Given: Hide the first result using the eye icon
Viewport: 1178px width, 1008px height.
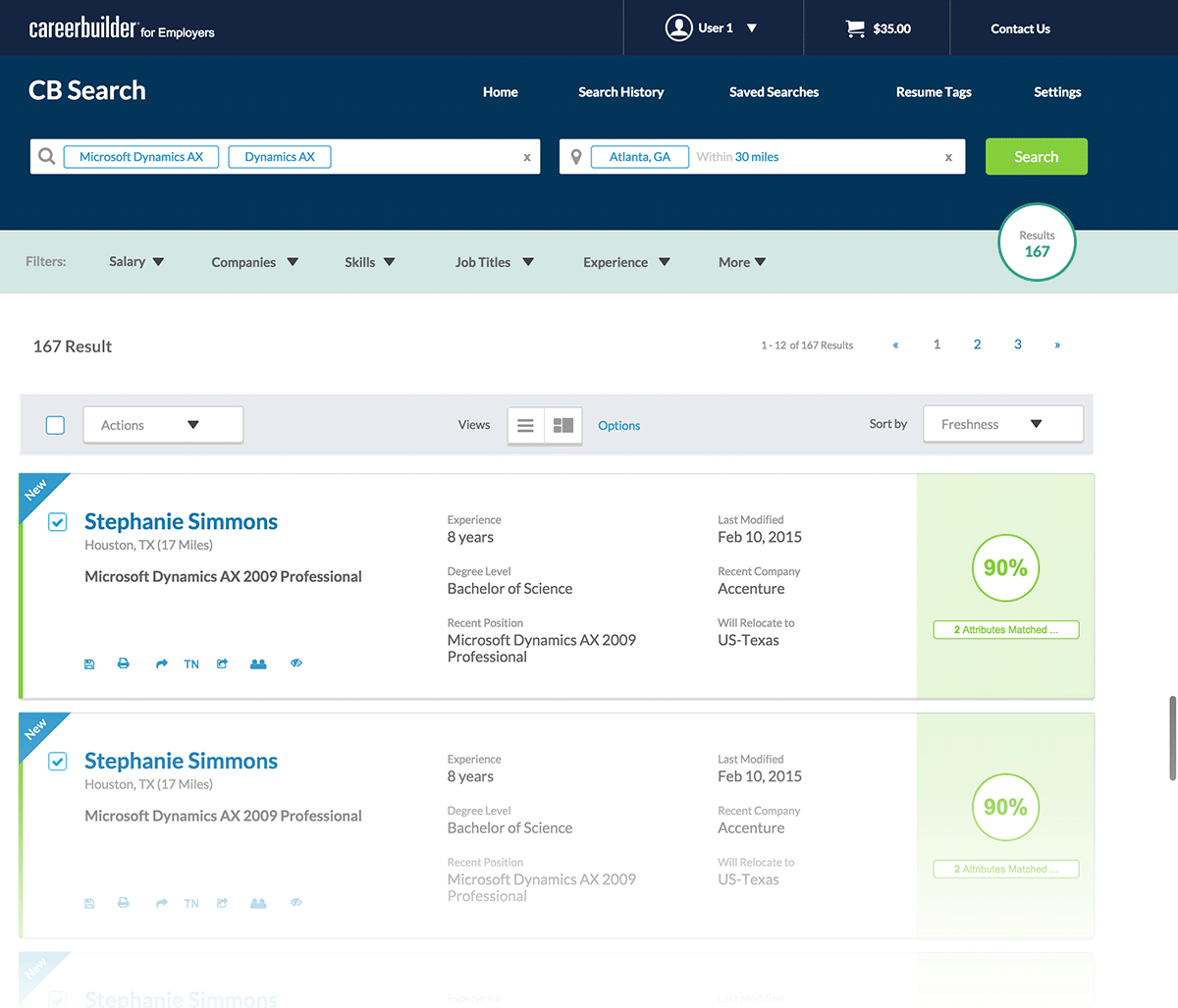Looking at the screenshot, I should click(x=296, y=663).
